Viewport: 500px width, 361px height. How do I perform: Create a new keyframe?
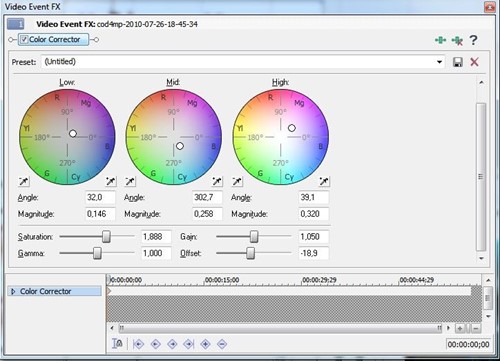[206, 344]
